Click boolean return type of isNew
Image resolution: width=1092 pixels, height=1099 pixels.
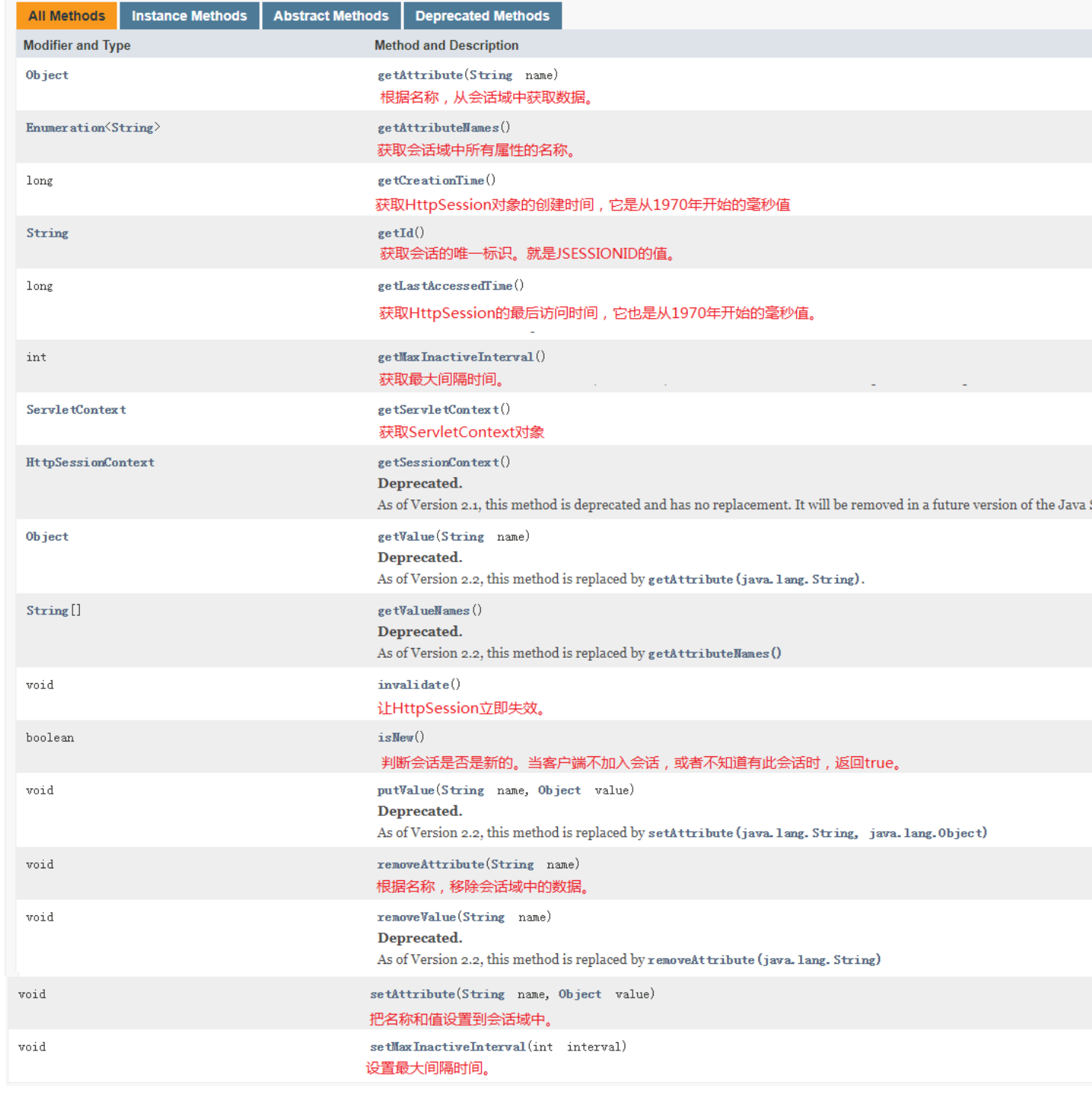click(x=50, y=737)
